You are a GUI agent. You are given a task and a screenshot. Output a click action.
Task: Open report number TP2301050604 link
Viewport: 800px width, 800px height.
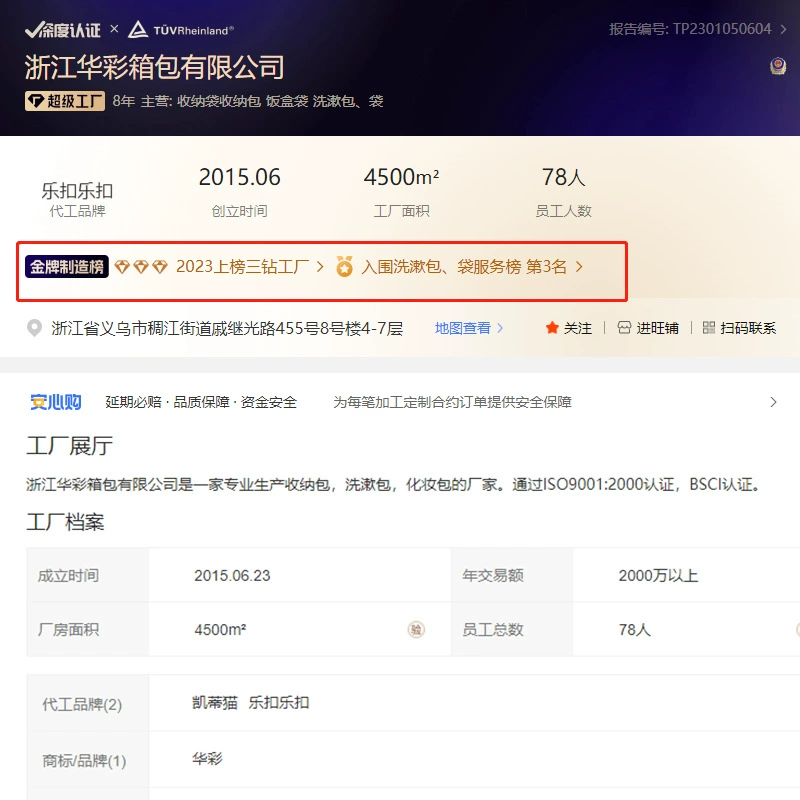[x=690, y=29]
